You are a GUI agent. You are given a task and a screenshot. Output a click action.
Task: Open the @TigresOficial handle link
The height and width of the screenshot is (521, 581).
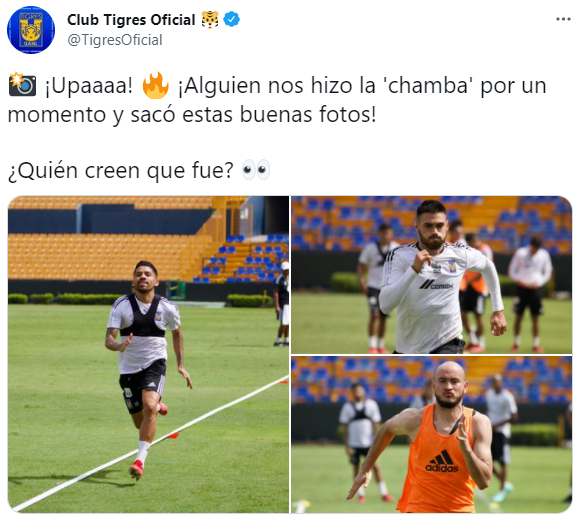click(115, 40)
